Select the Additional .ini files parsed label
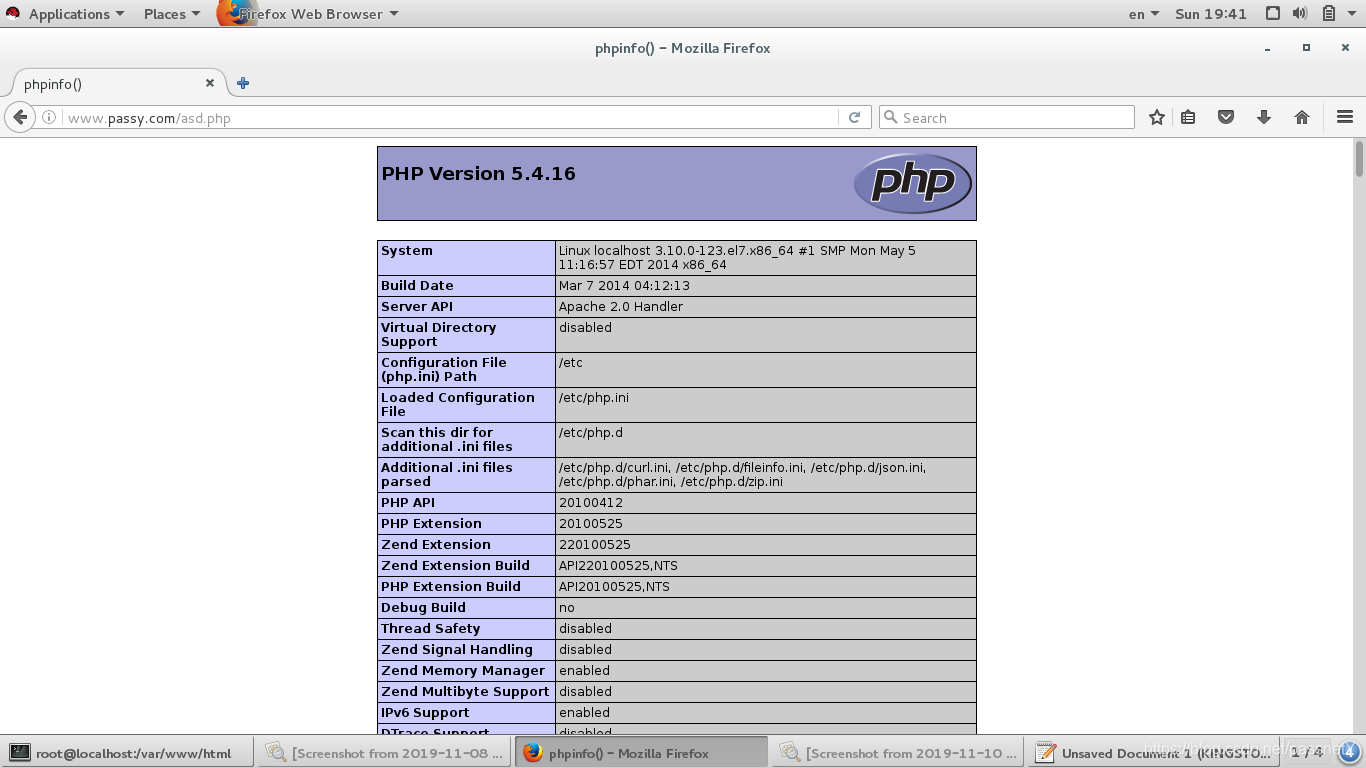1366x768 pixels. pyautogui.click(x=446, y=475)
